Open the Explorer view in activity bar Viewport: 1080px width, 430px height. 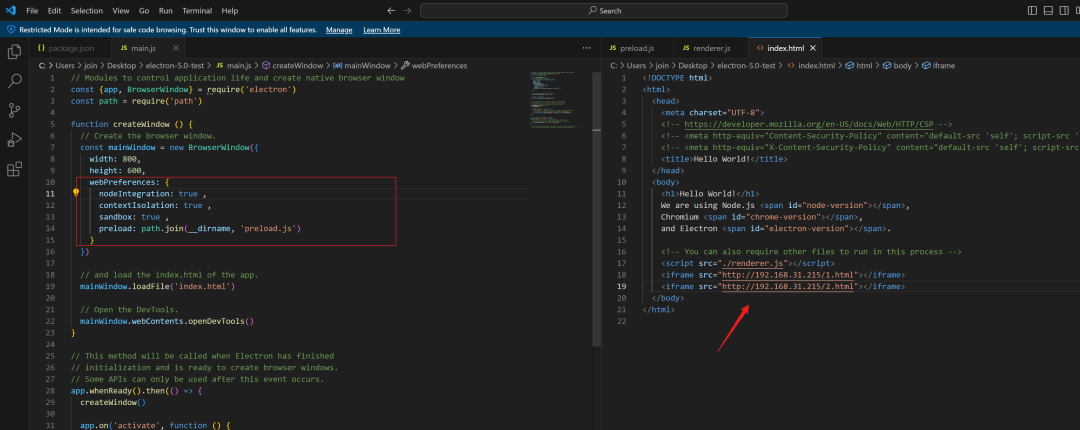pos(14,52)
